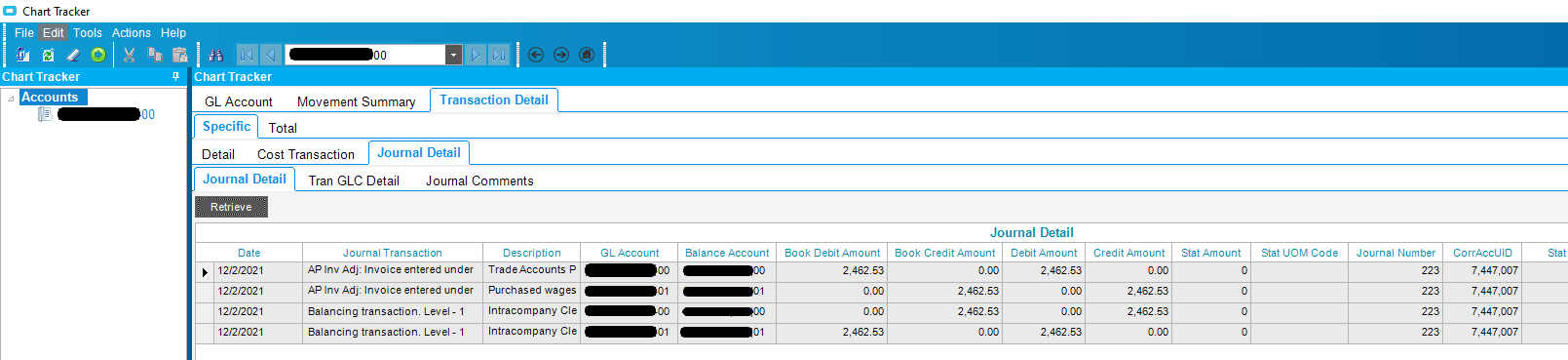Click the Balance Account column header
Screen dimensions: 1568x360
point(727,253)
